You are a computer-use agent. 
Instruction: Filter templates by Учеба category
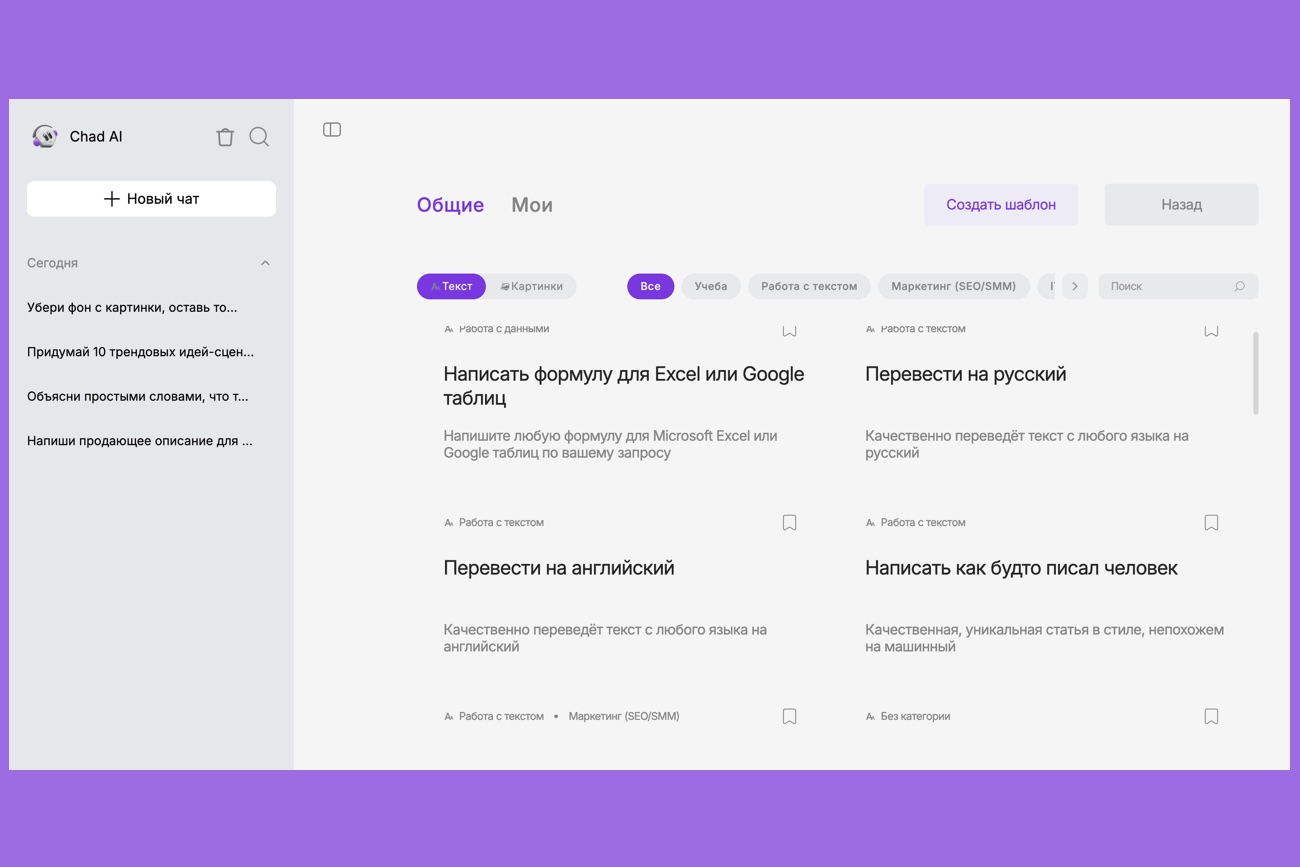pyautogui.click(x=710, y=287)
